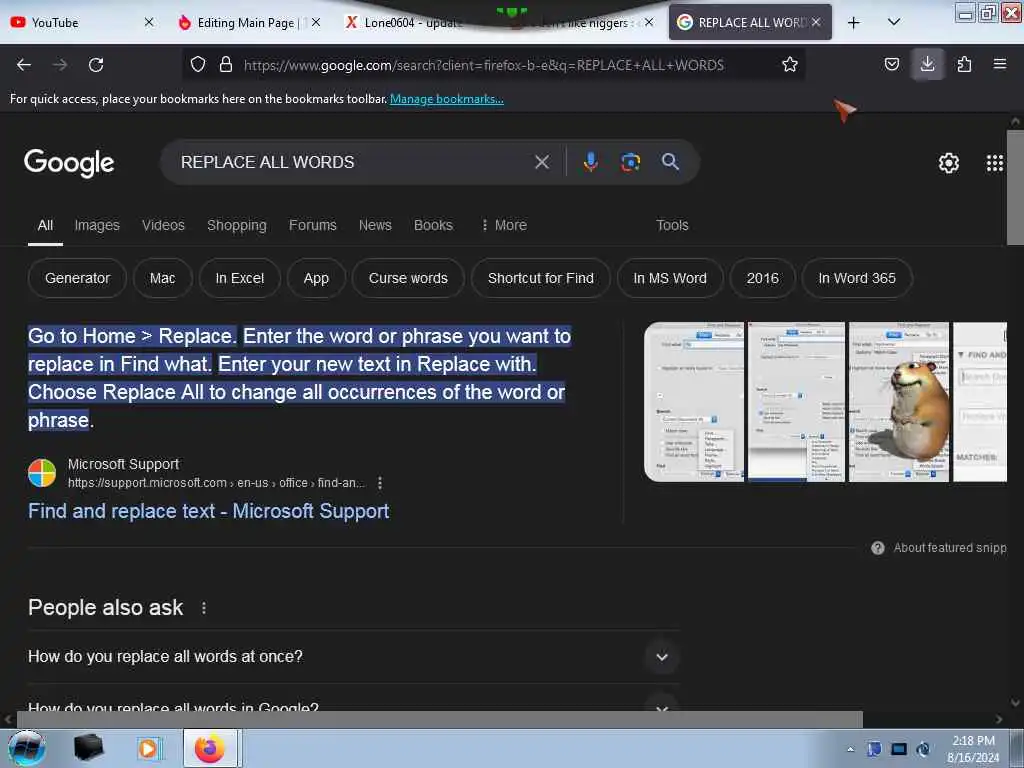Click the Firefox taskbar icon
The width and height of the screenshot is (1024, 768).
click(210, 748)
